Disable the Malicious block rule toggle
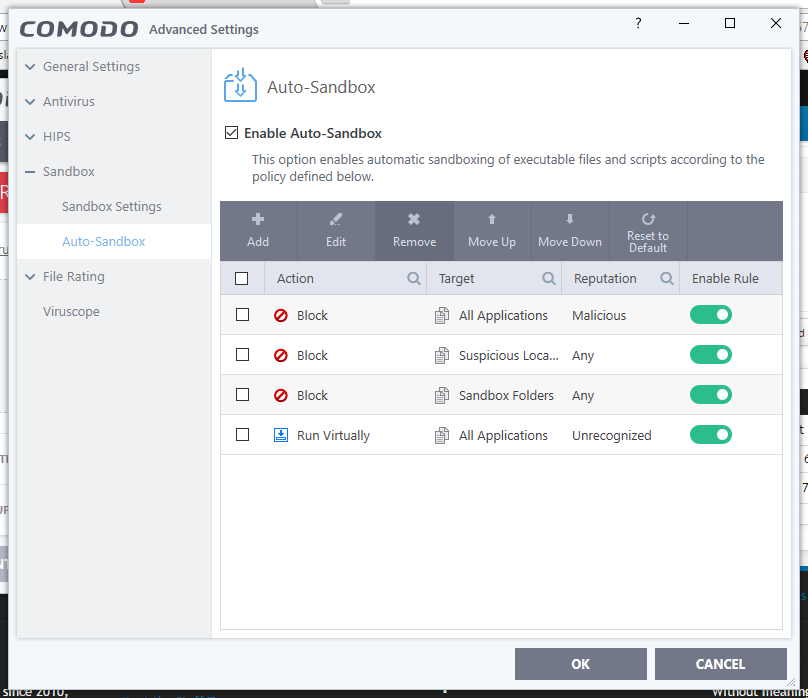 tap(711, 315)
